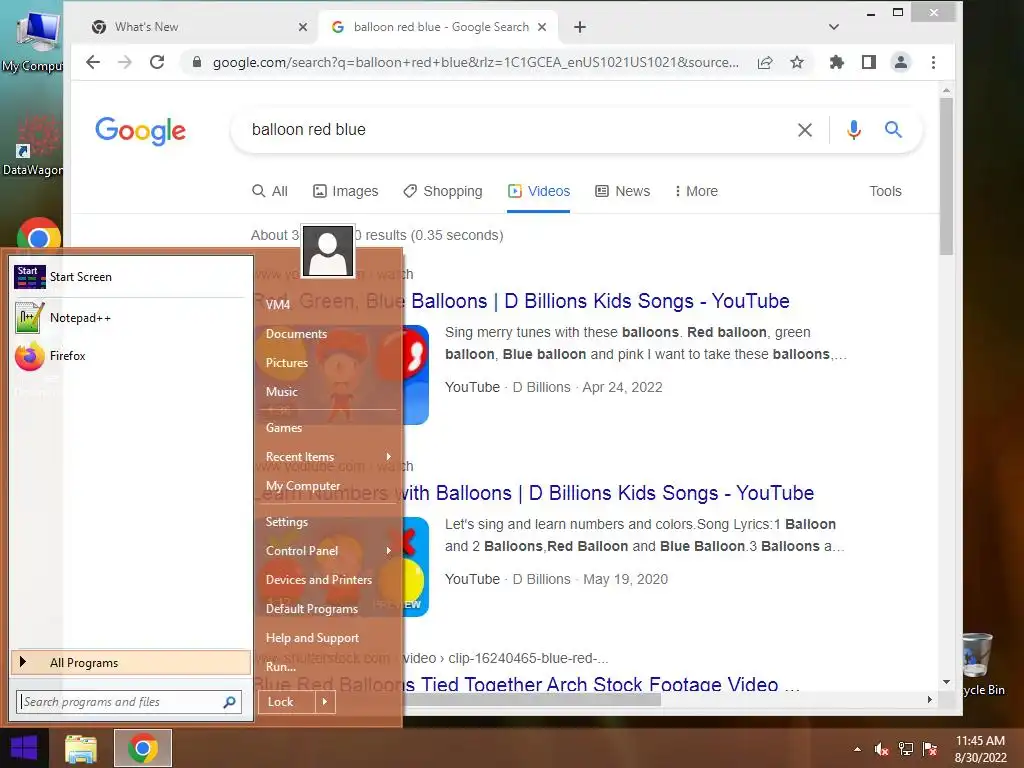Reload the Google search page
The height and width of the screenshot is (768, 1024).
pyautogui.click(x=157, y=63)
